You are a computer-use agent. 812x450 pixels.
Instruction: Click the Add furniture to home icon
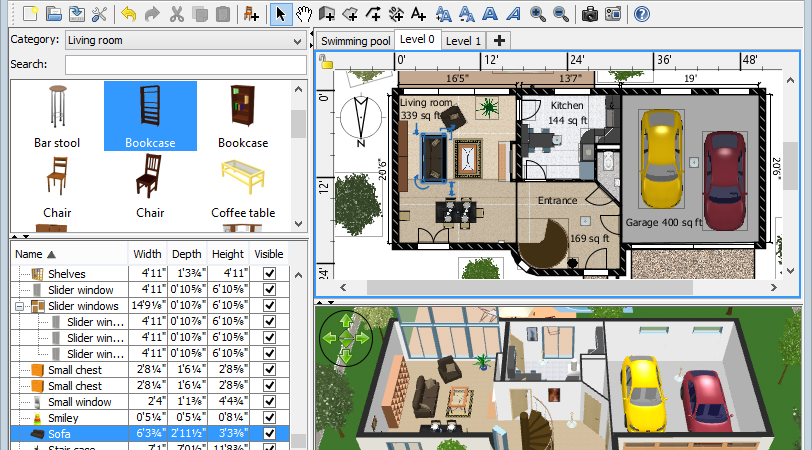(x=251, y=14)
